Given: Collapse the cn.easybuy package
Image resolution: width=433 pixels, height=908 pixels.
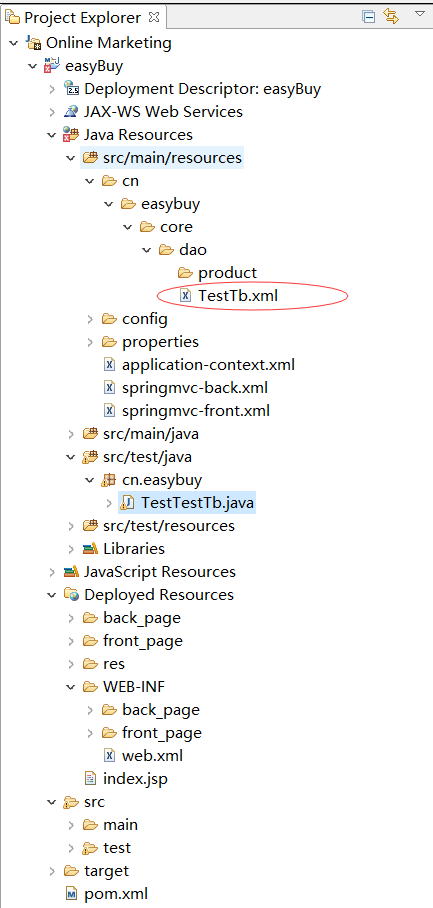Looking at the screenshot, I should point(90,480).
